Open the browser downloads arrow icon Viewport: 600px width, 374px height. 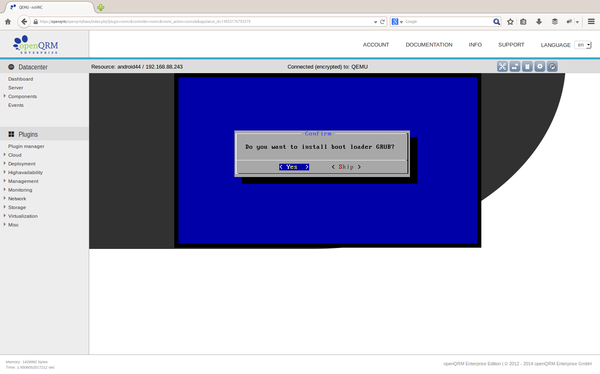pyautogui.click(x=539, y=22)
